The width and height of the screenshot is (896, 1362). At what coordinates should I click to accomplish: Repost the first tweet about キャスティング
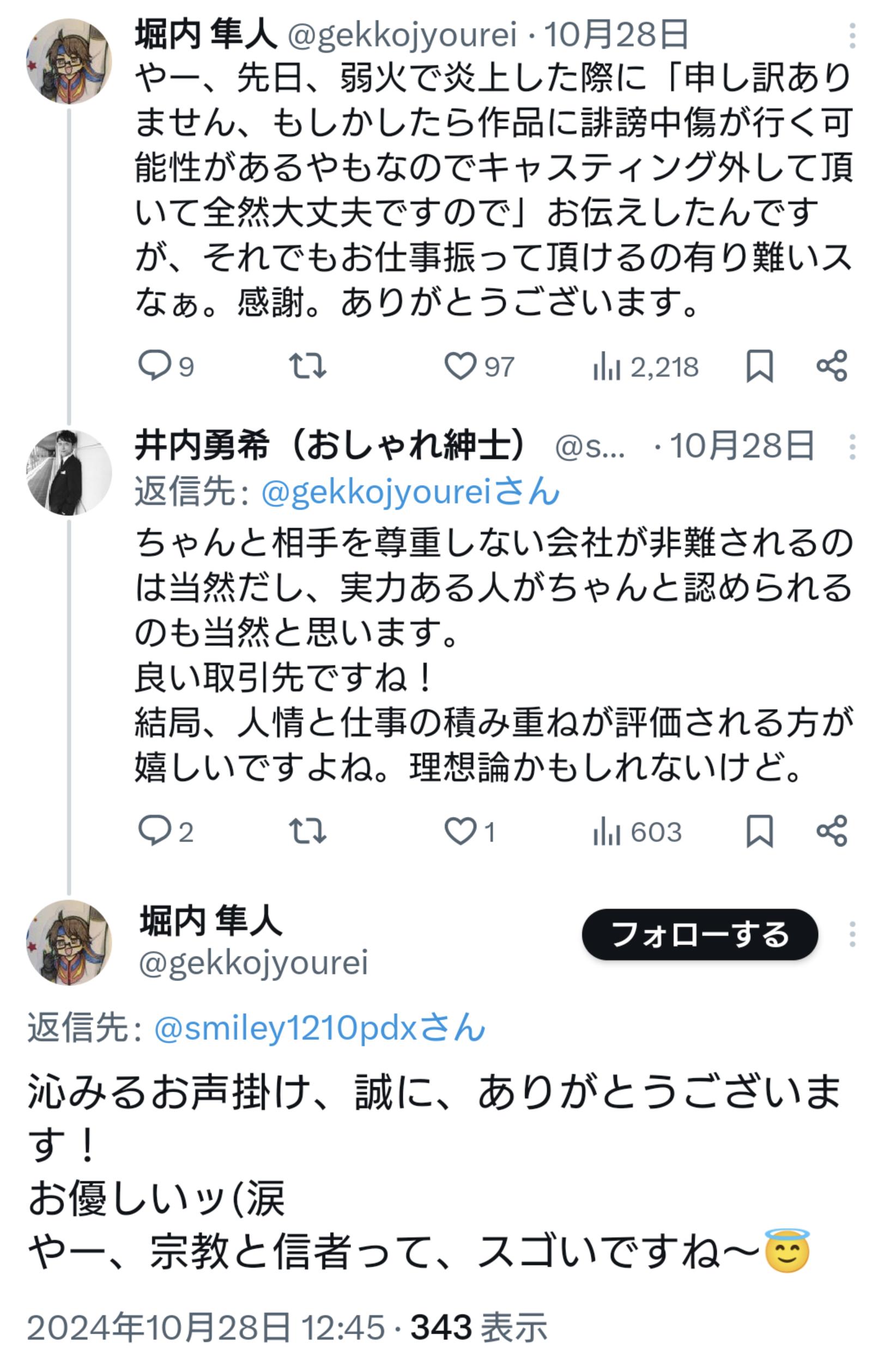pos(307,366)
